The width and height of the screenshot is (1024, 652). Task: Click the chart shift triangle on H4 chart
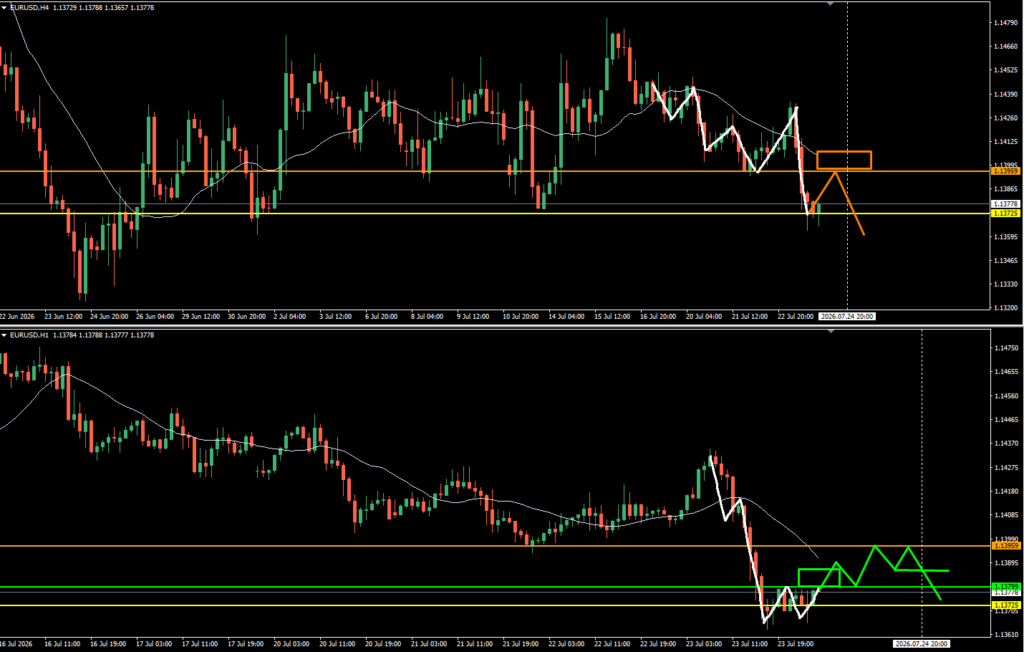point(830,3)
